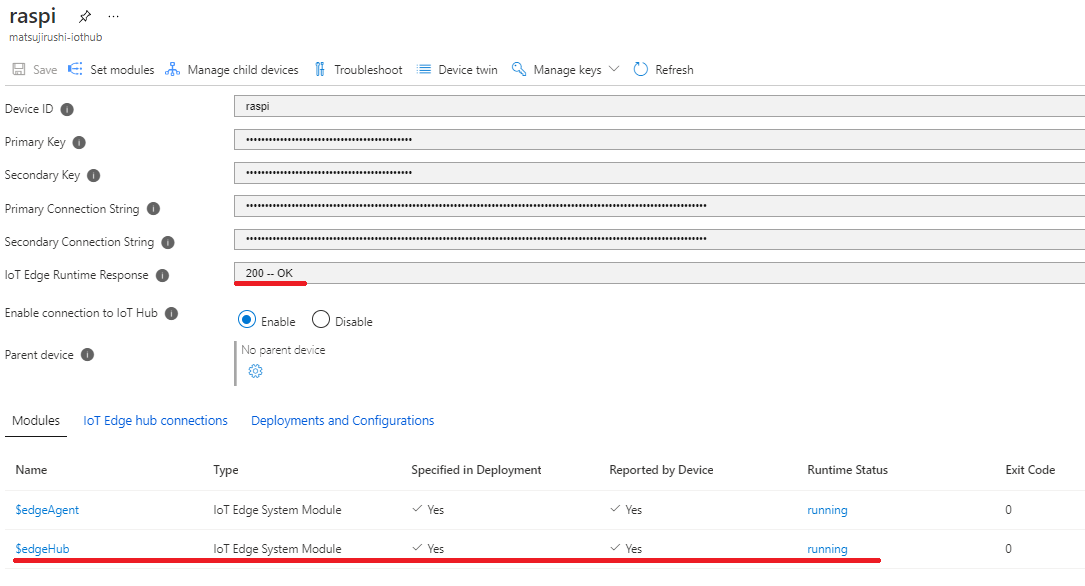This screenshot has width=1085, height=586.
Task: Show info tooltip for Parent device
Action: tap(87, 355)
